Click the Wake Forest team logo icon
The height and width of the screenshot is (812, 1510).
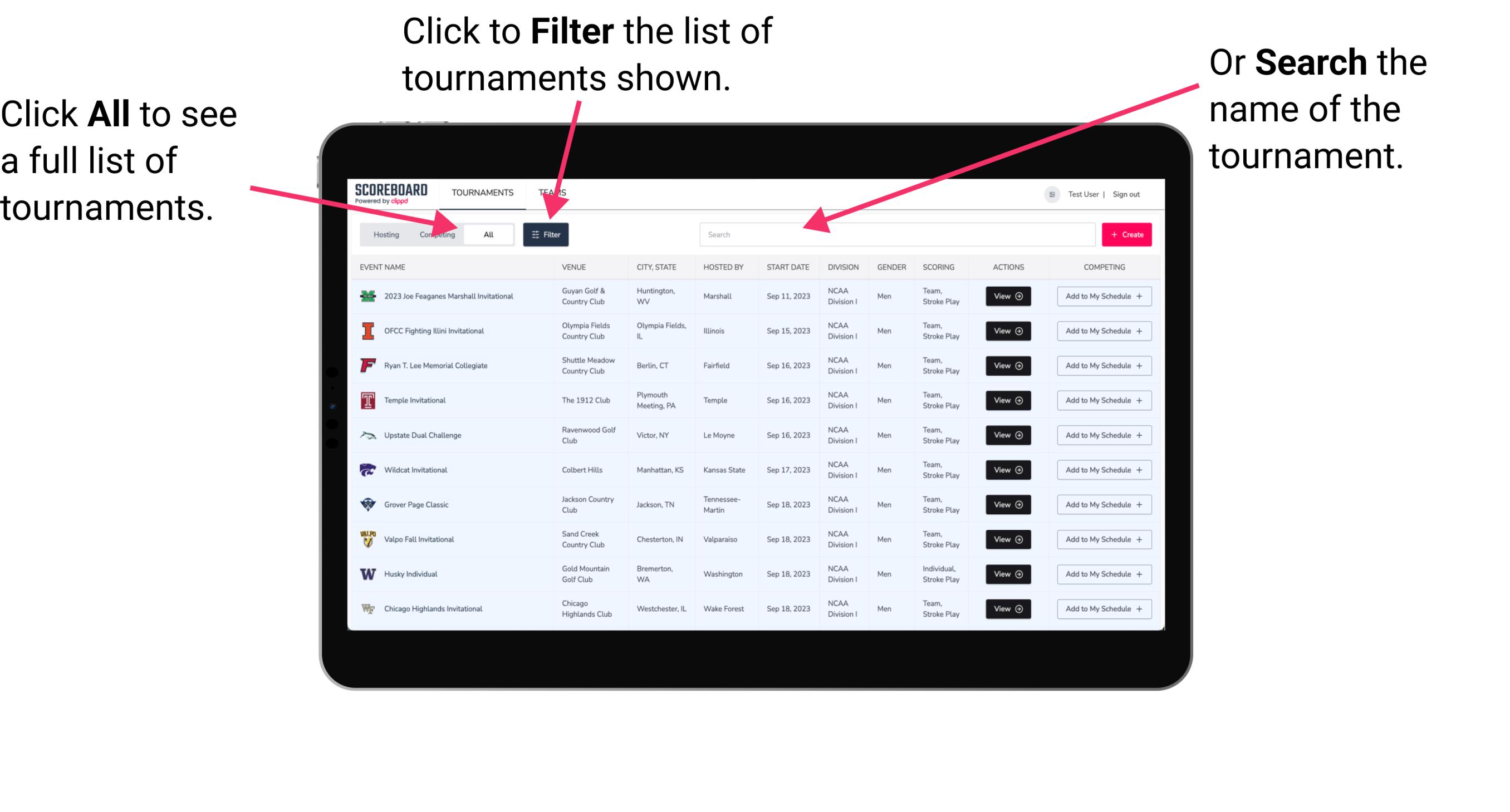point(367,608)
